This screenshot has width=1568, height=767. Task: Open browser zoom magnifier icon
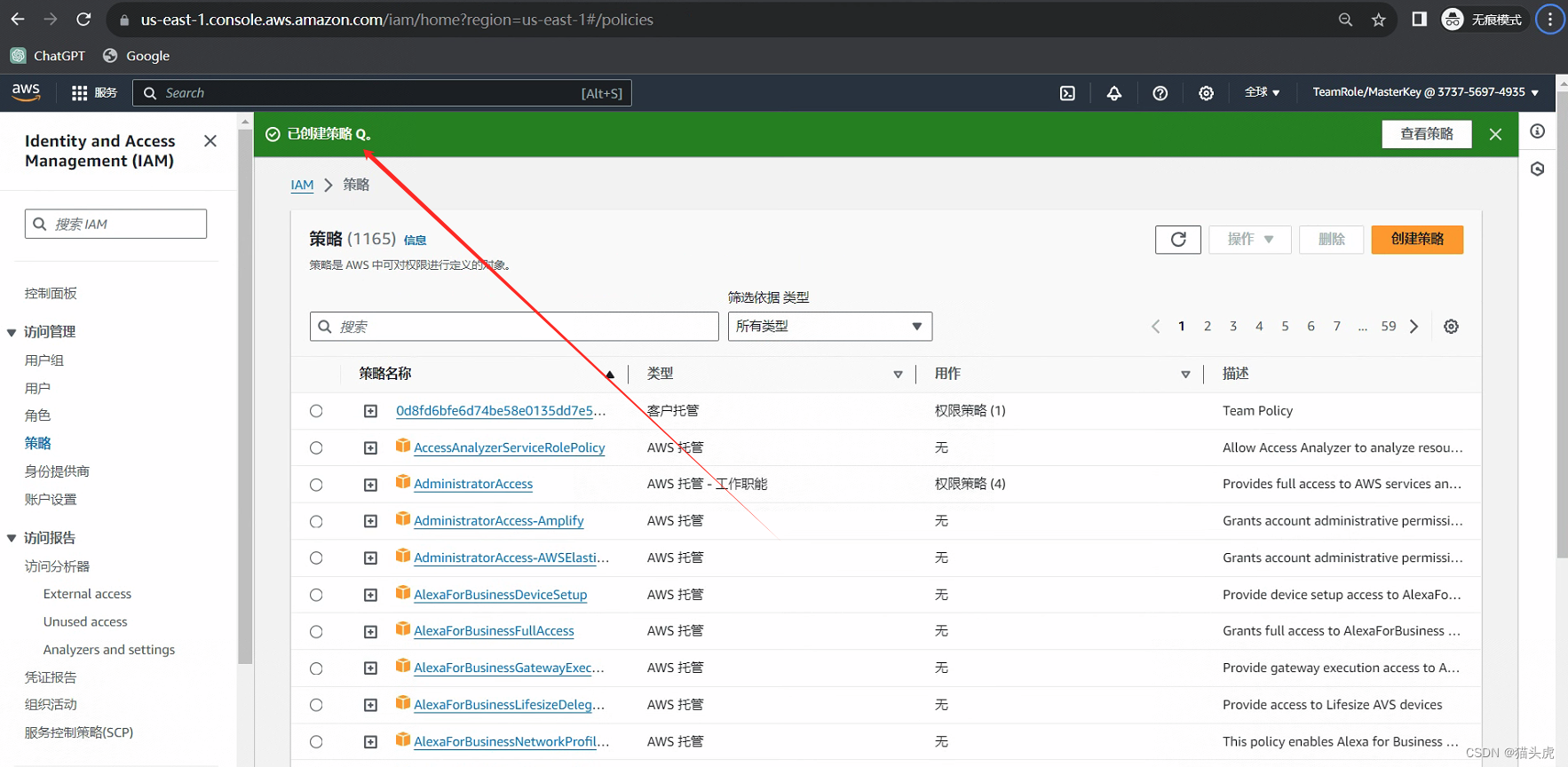pos(1345,20)
